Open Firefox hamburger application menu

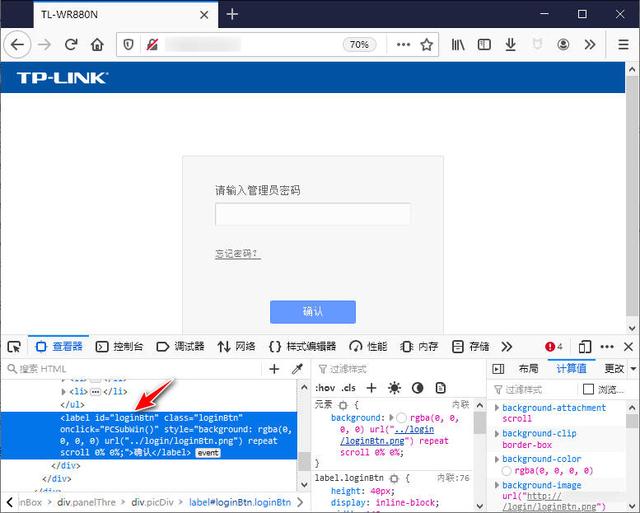pos(623,44)
